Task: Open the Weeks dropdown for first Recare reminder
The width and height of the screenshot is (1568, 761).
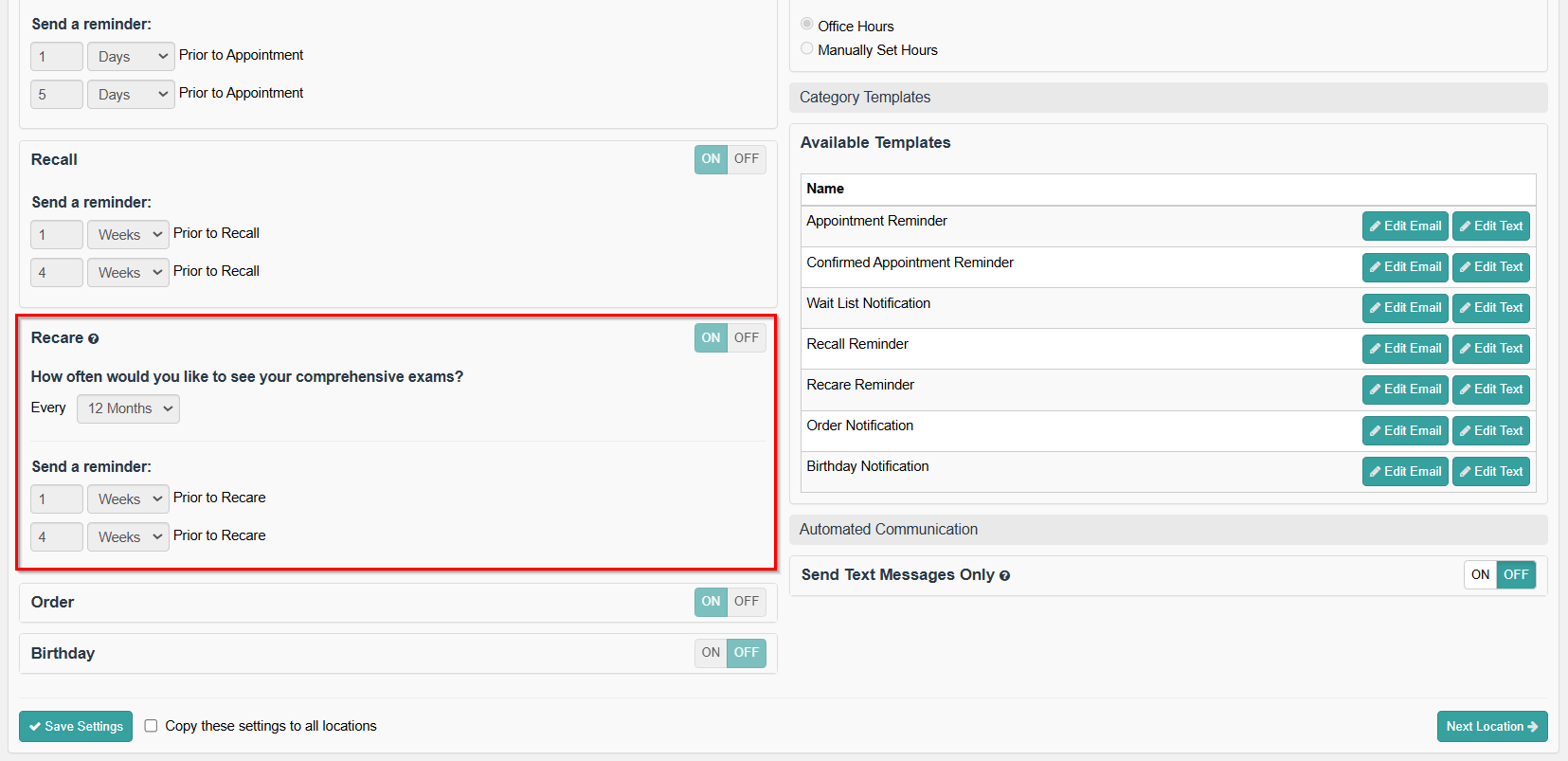Action: (x=128, y=499)
